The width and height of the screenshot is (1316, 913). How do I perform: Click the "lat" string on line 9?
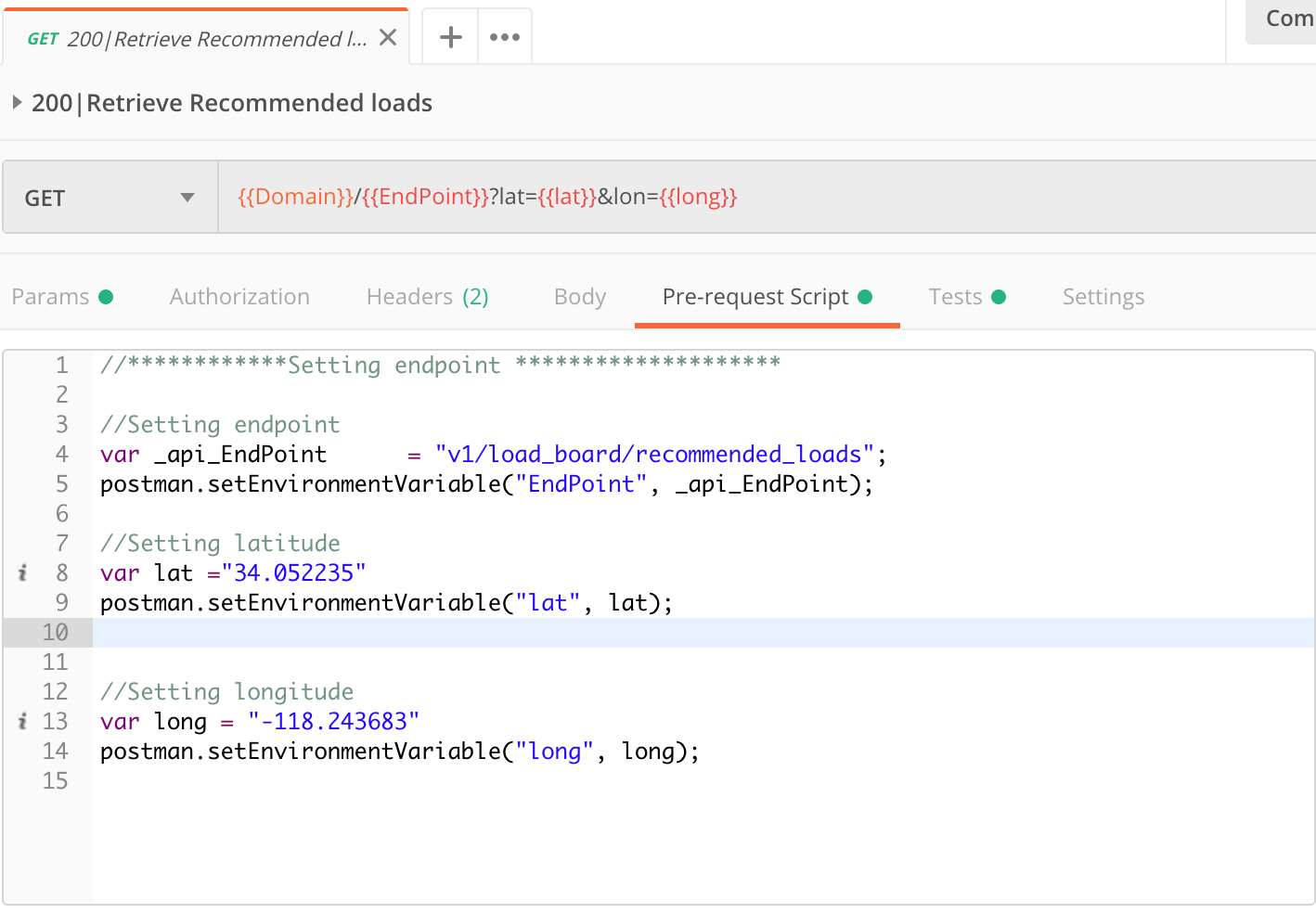point(548,603)
